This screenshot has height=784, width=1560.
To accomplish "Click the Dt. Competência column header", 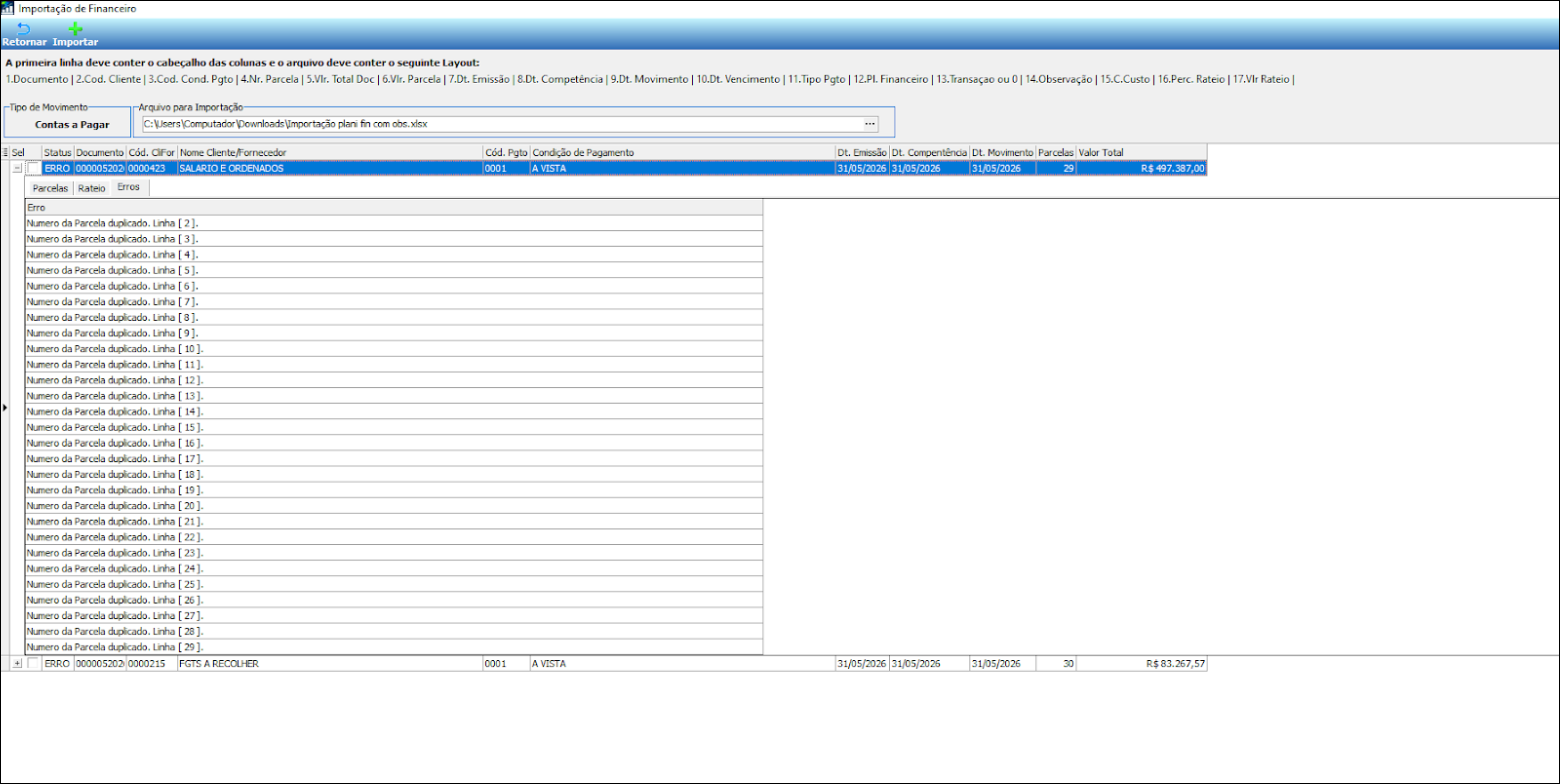I will (x=929, y=152).
